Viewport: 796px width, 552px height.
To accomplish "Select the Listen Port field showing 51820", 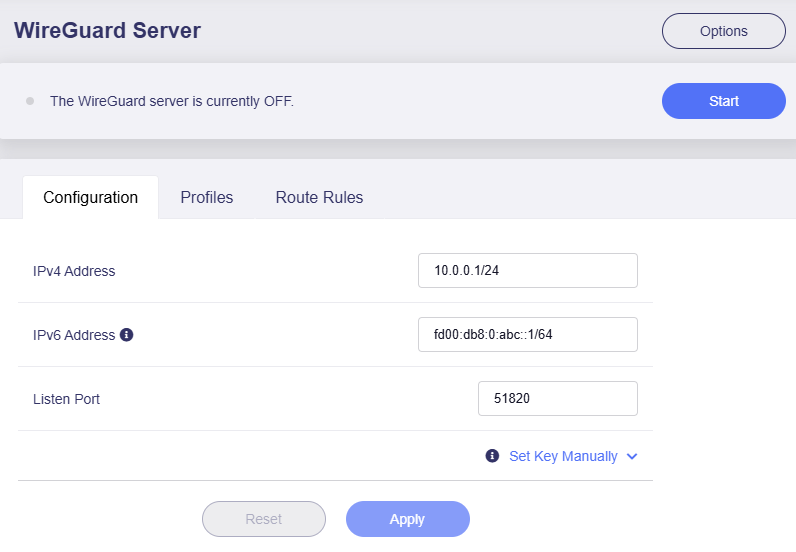I will coord(557,399).
